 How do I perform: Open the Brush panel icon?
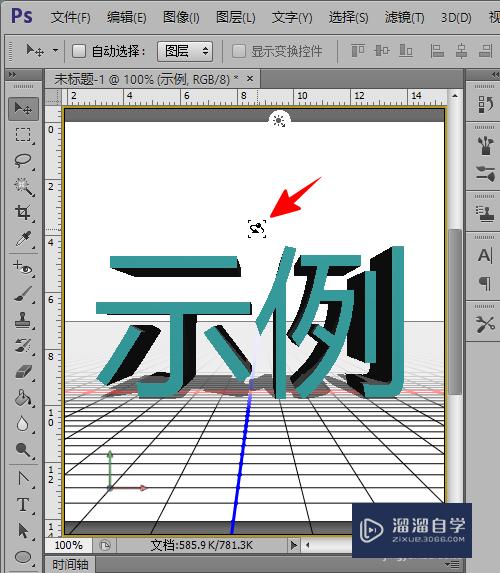[x=485, y=173]
